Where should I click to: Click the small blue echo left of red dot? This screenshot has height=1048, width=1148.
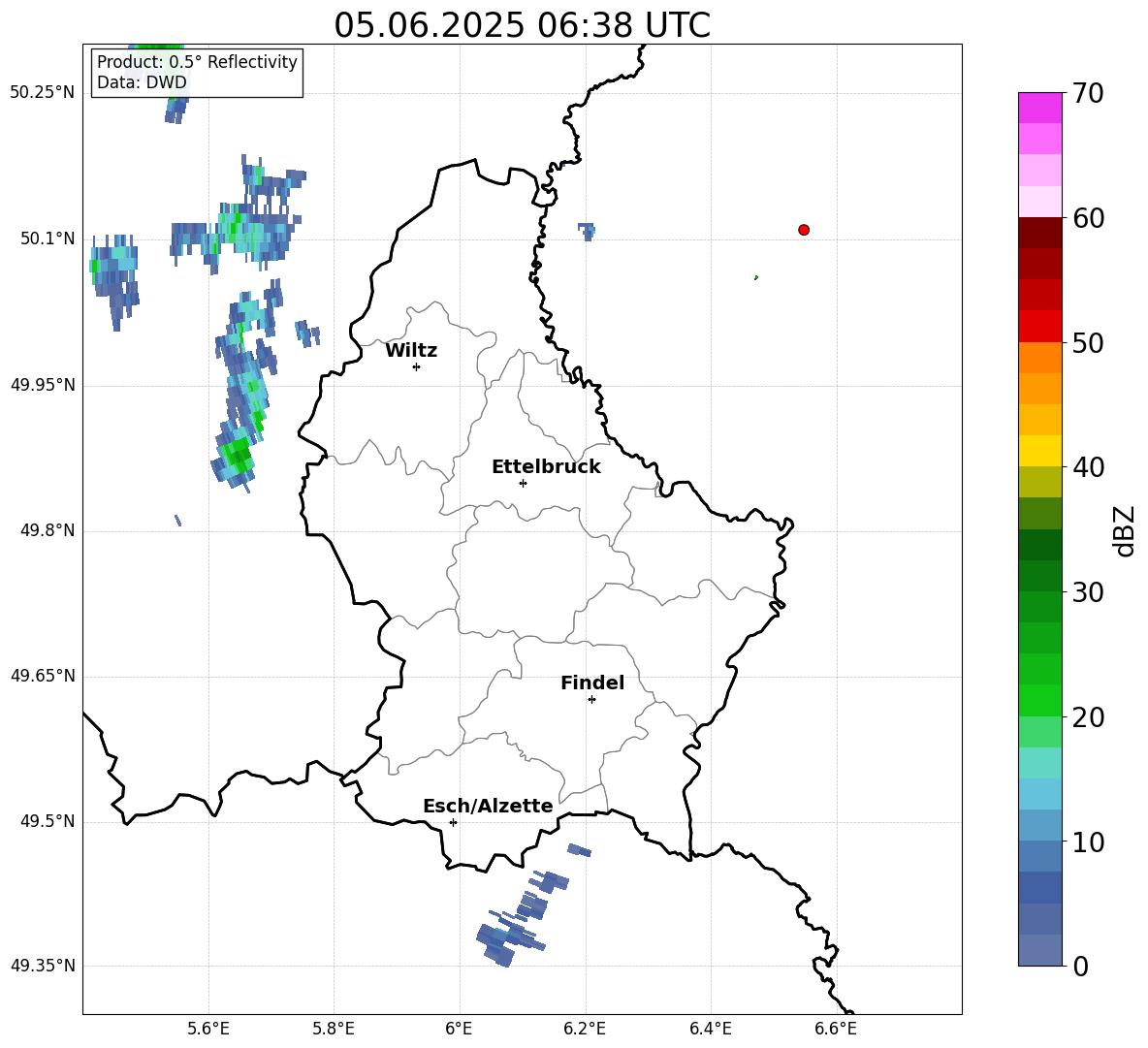[x=587, y=232]
